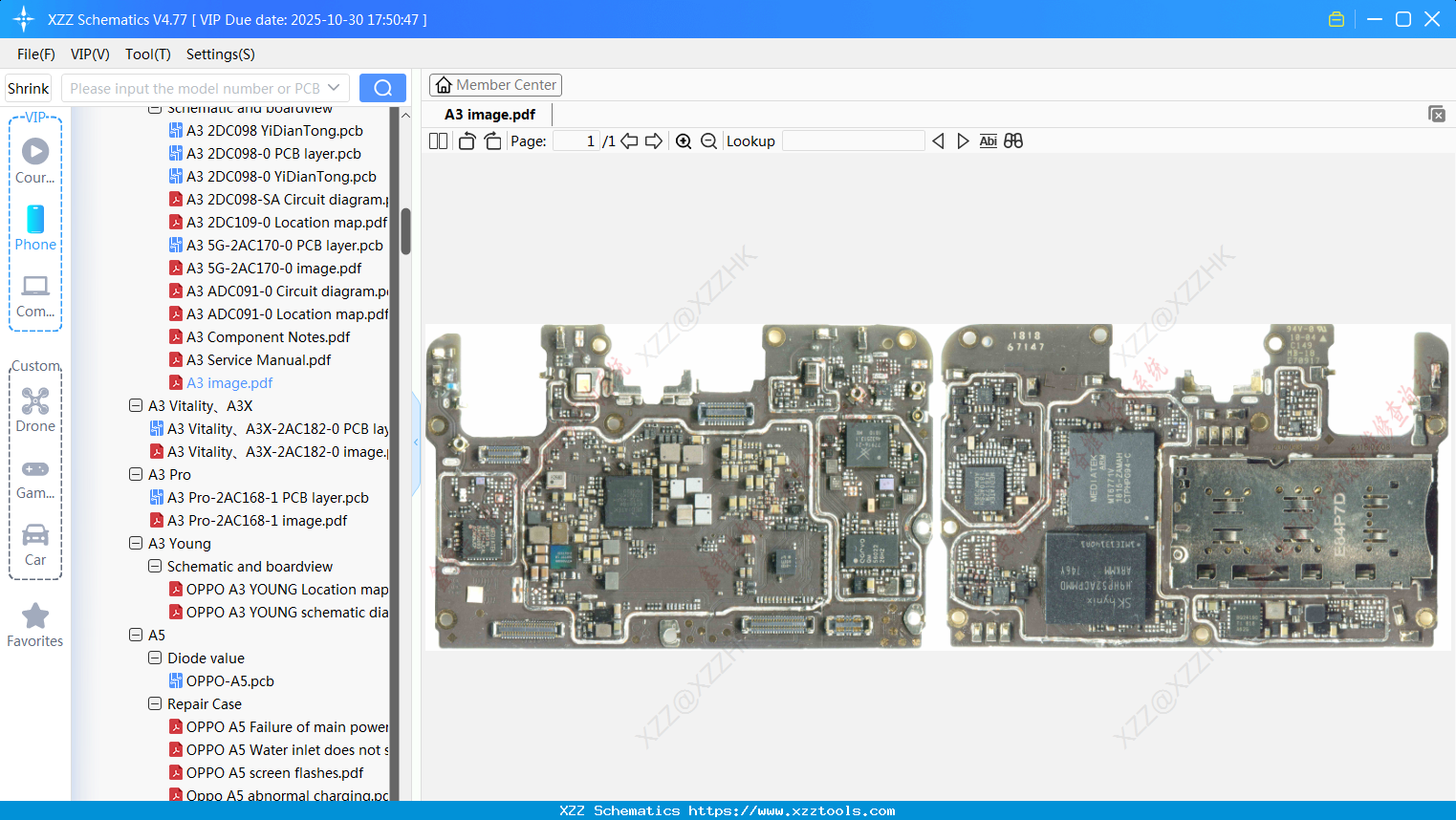Zoom out of the document
This screenshot has width=1456, height=820.
pos(708,140)
